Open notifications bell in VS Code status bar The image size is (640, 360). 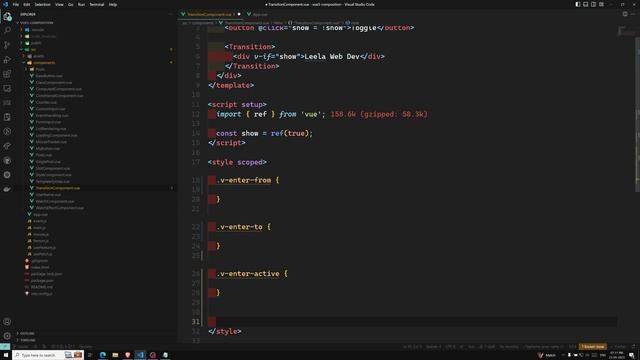pyautogui.click(x=634, y=347)
